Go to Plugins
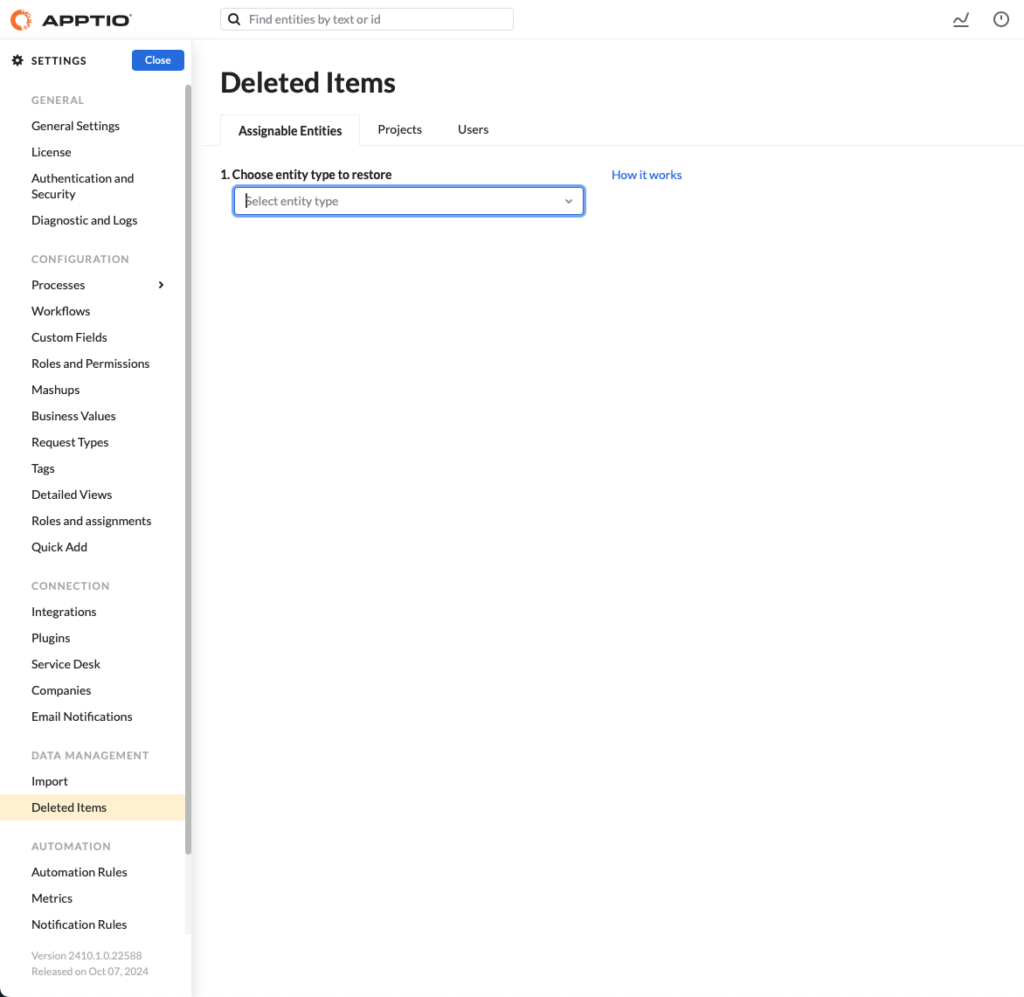This screenshot has width=1024, height=997. (51, 638)
